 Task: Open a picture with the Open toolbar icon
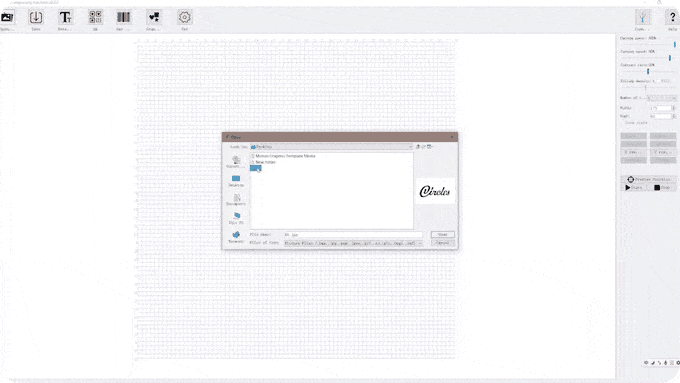(x=7, y=17)
